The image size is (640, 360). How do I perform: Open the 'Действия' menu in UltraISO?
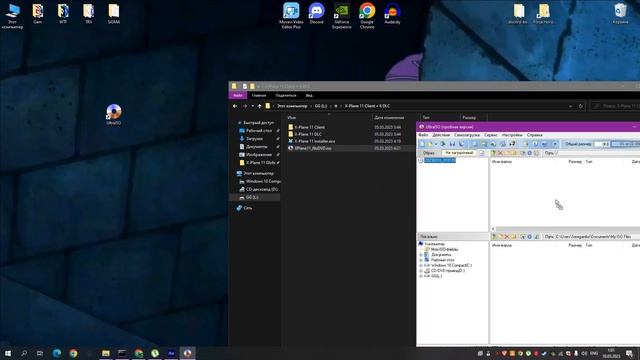click(441, 135)
